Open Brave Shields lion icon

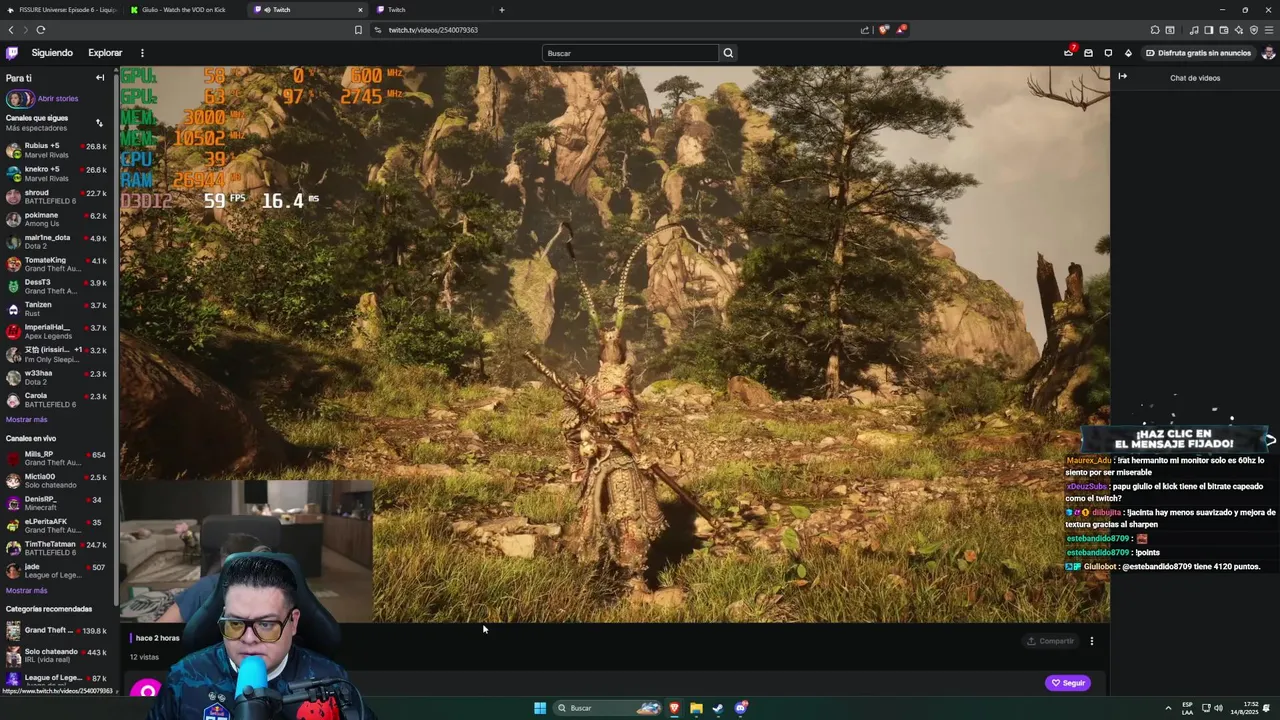[x=883, y=30]
